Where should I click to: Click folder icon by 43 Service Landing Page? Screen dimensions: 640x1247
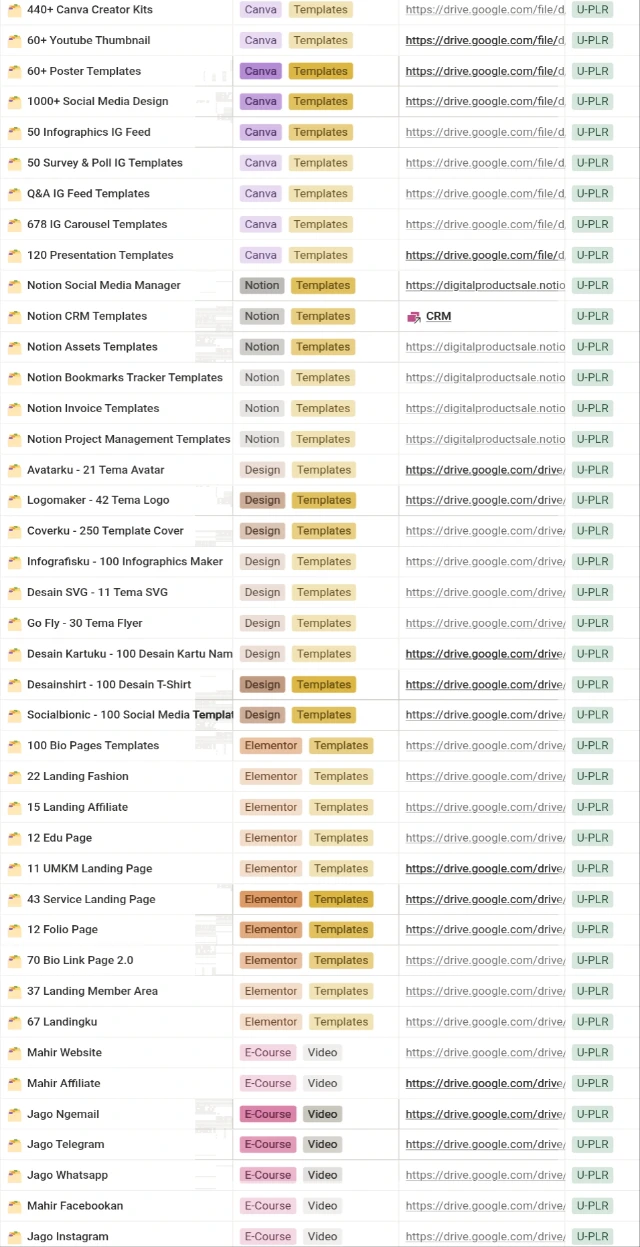click(14, 900)
